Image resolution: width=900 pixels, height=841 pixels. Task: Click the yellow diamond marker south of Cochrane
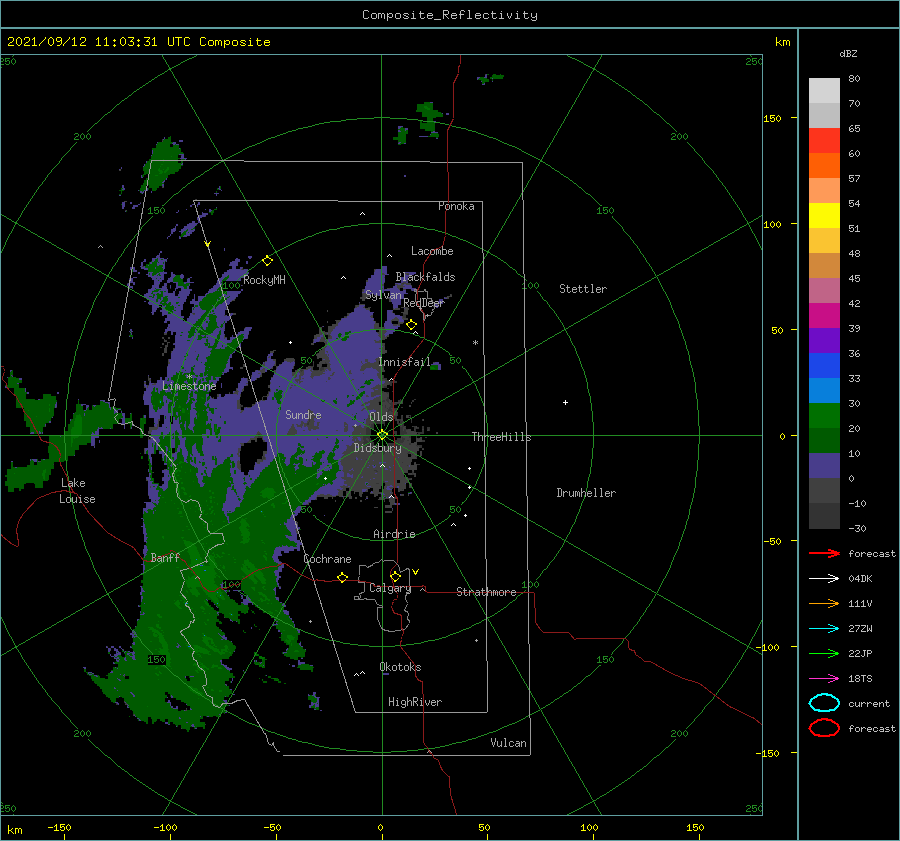[x=342, y=577]
